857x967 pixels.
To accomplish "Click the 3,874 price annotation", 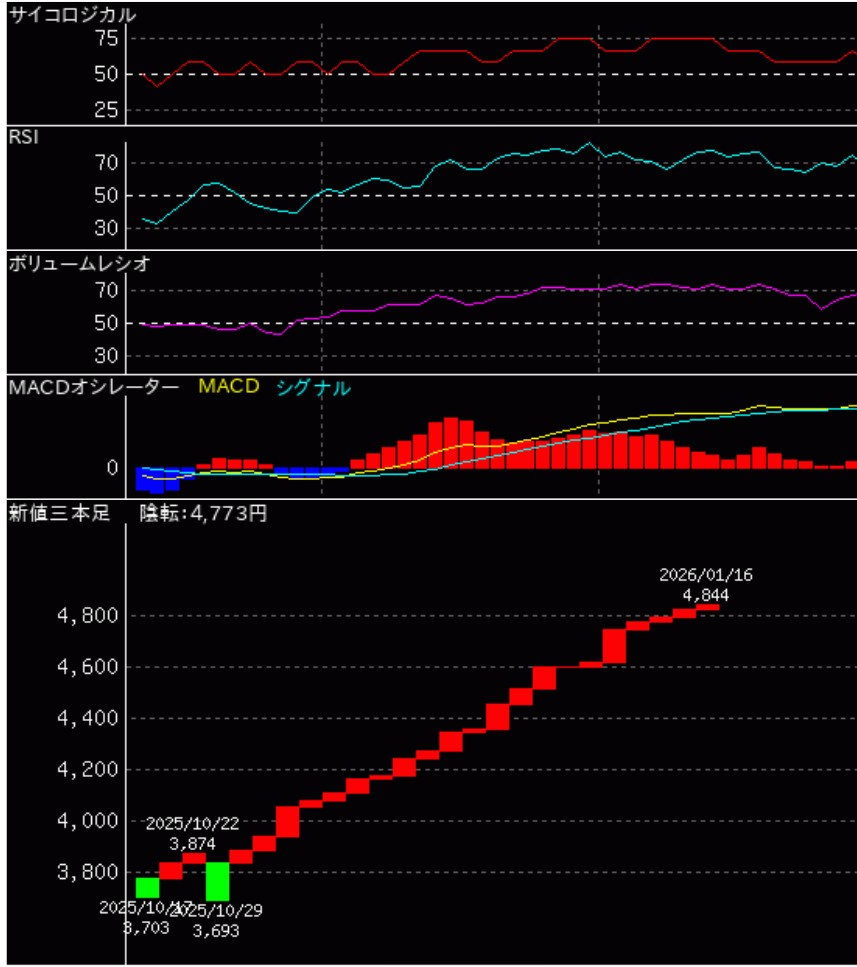I will 192,844.
